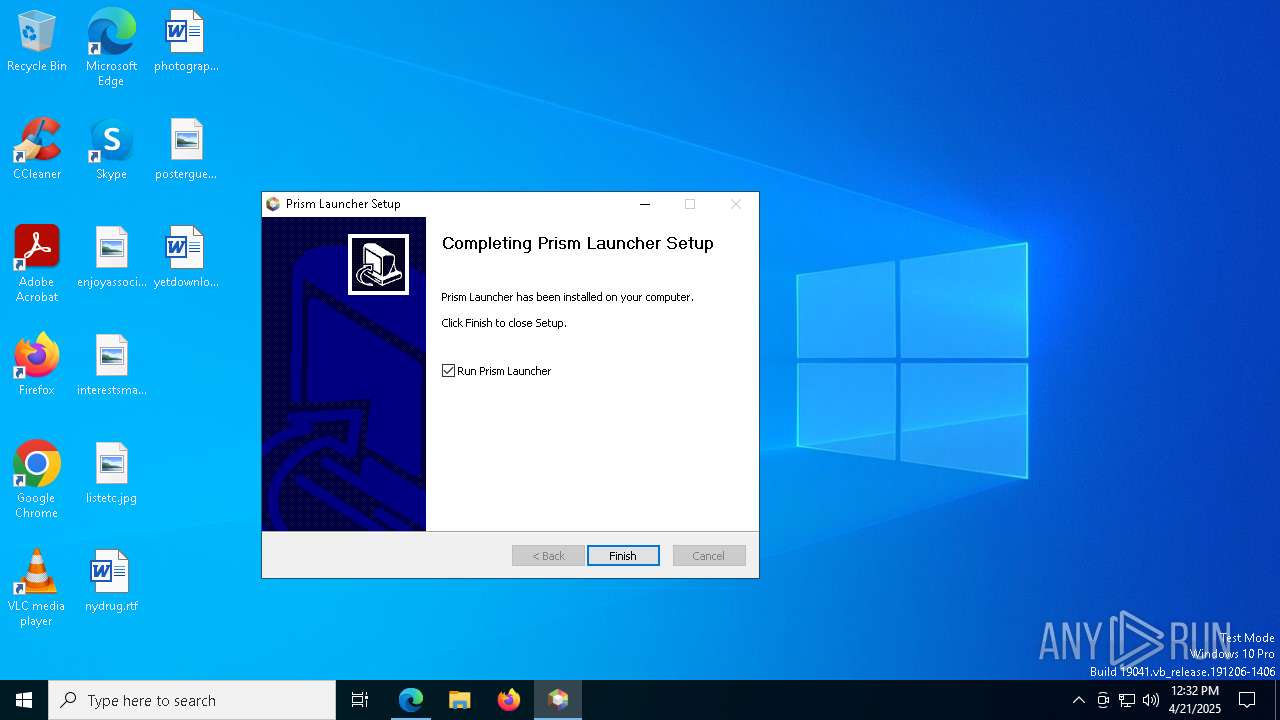Select the postergue... image file icon

[x=186, y=150]
